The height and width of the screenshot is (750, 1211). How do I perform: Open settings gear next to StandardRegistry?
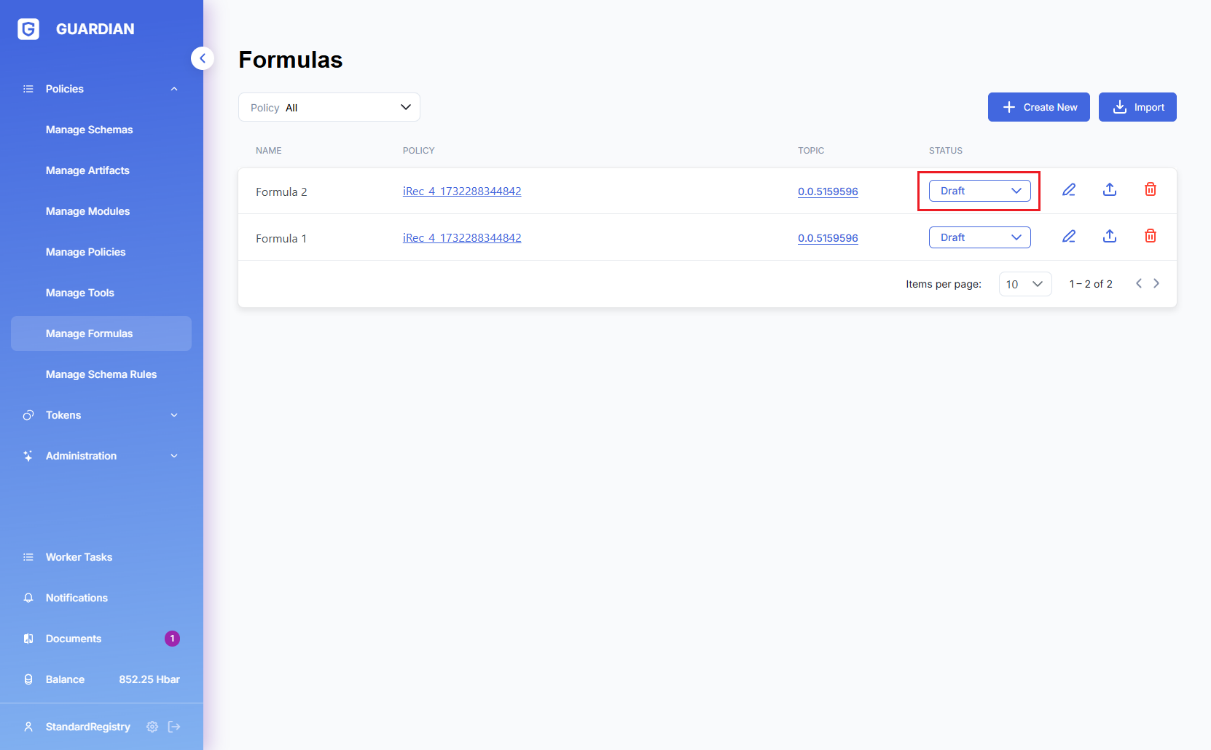pyautogui.click(x=152, y=727)
